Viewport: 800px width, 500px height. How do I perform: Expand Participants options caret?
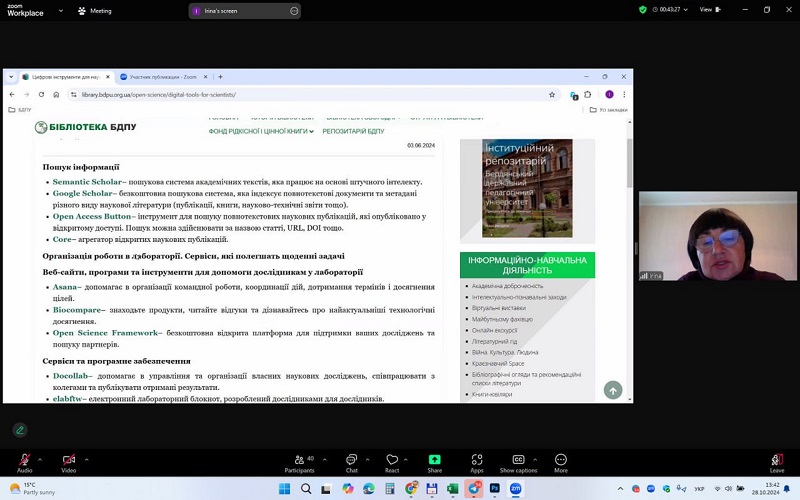click(324, 459)
